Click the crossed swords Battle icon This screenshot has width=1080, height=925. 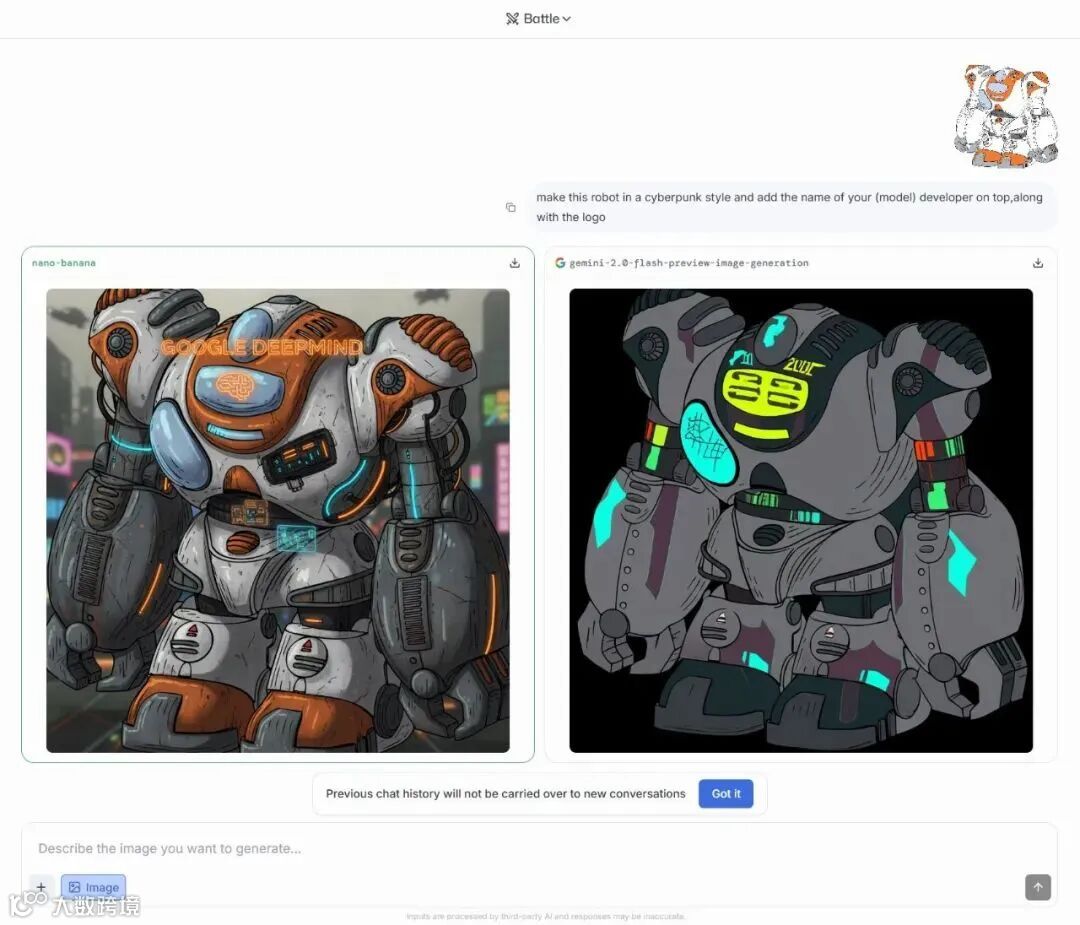coord(512,19)
